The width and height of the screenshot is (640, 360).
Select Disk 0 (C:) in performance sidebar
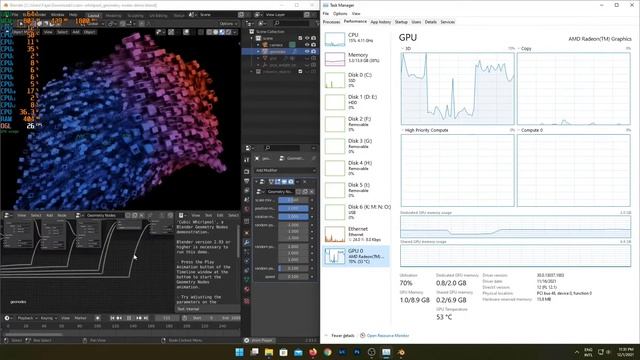356,80
